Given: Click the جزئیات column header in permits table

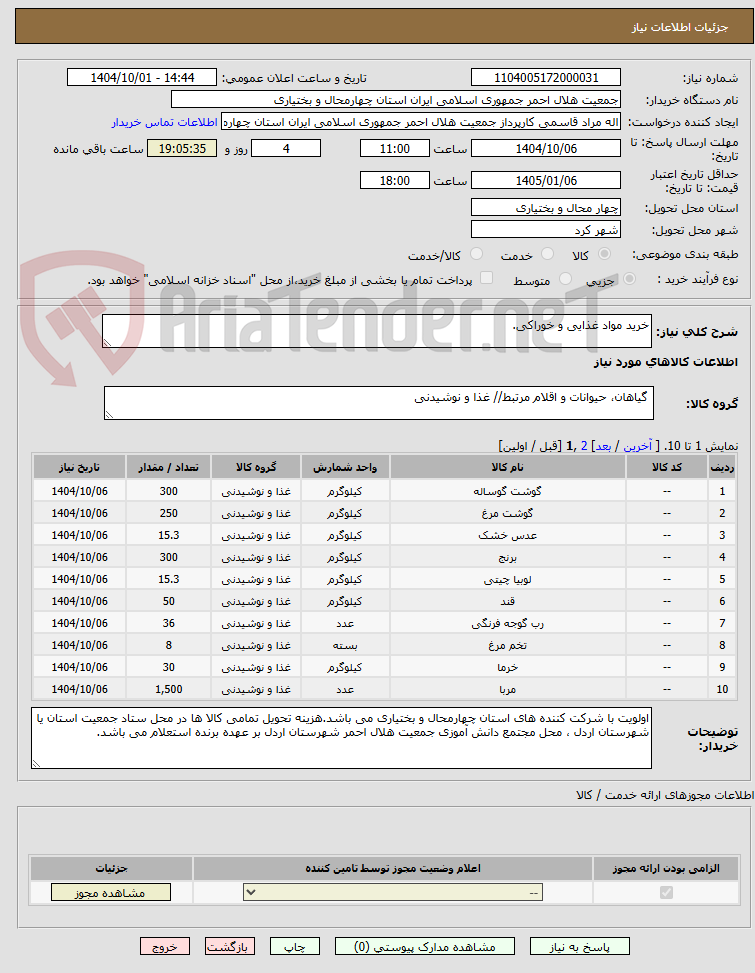Looking at the screenshot, I should [111, 868].
